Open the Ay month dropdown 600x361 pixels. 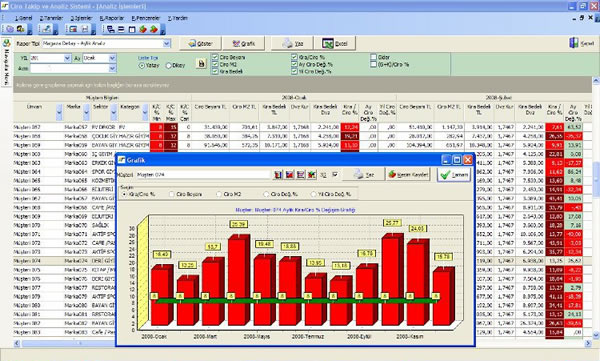pyautogui.click(x=112, y=58)
